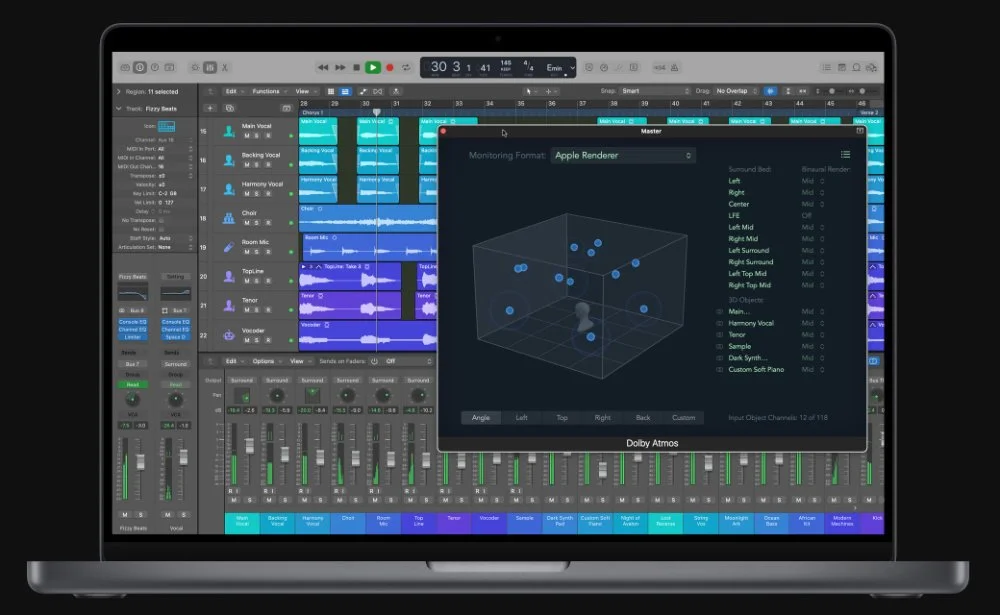Open the Staff Style Auto dropdown
Image resolution: width=1000 pixels, height=615 pixels.
[x=175, y=238]
